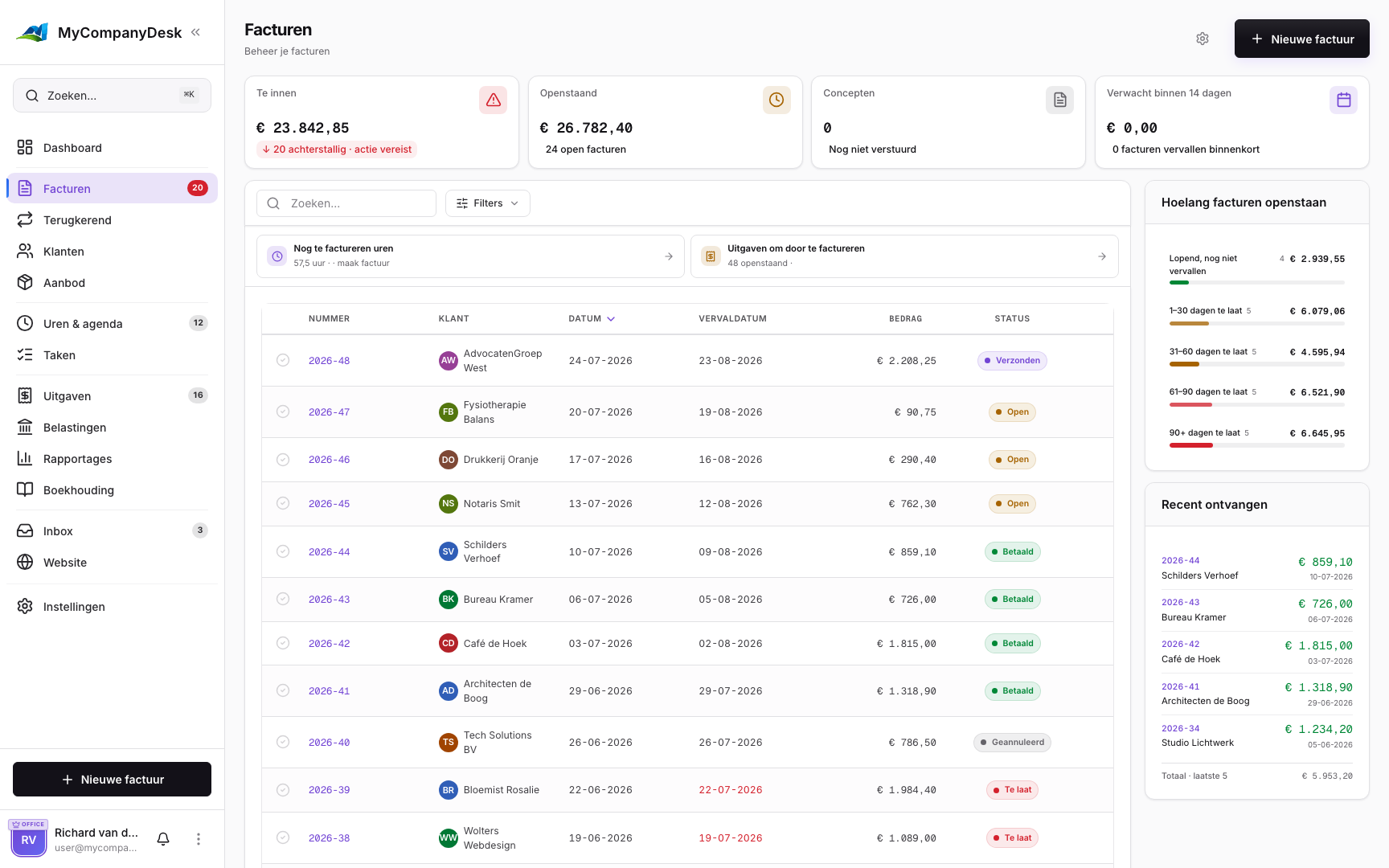Toggle the Datum column sort arrow
Image resolution: width=1389 pixels, height=868 pixels.
611,319
